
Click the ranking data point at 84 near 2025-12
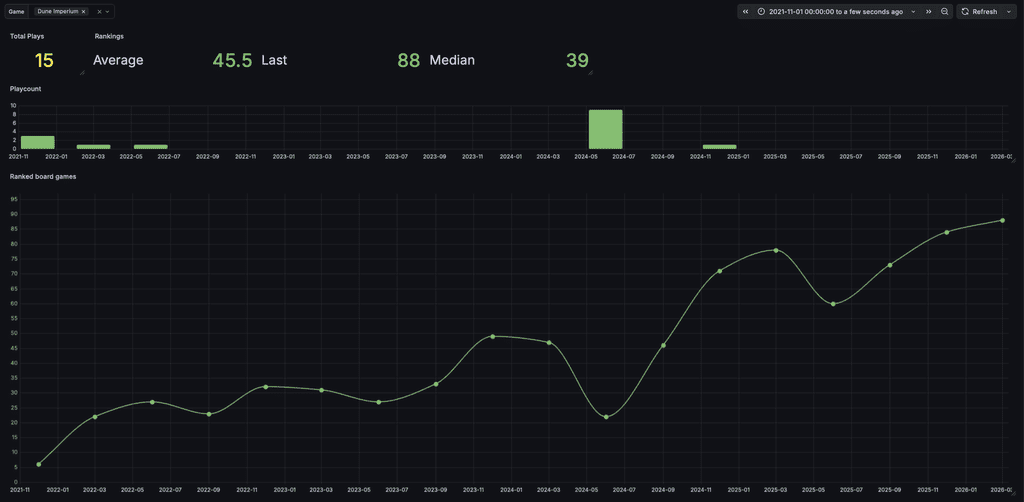point(947,232)
